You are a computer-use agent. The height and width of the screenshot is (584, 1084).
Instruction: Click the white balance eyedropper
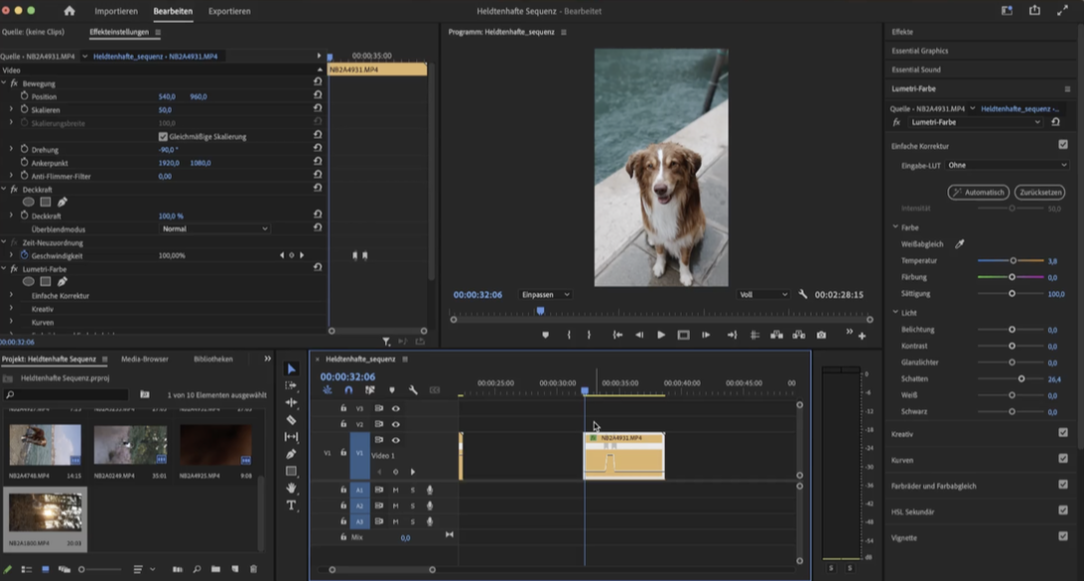pos(960,244)
